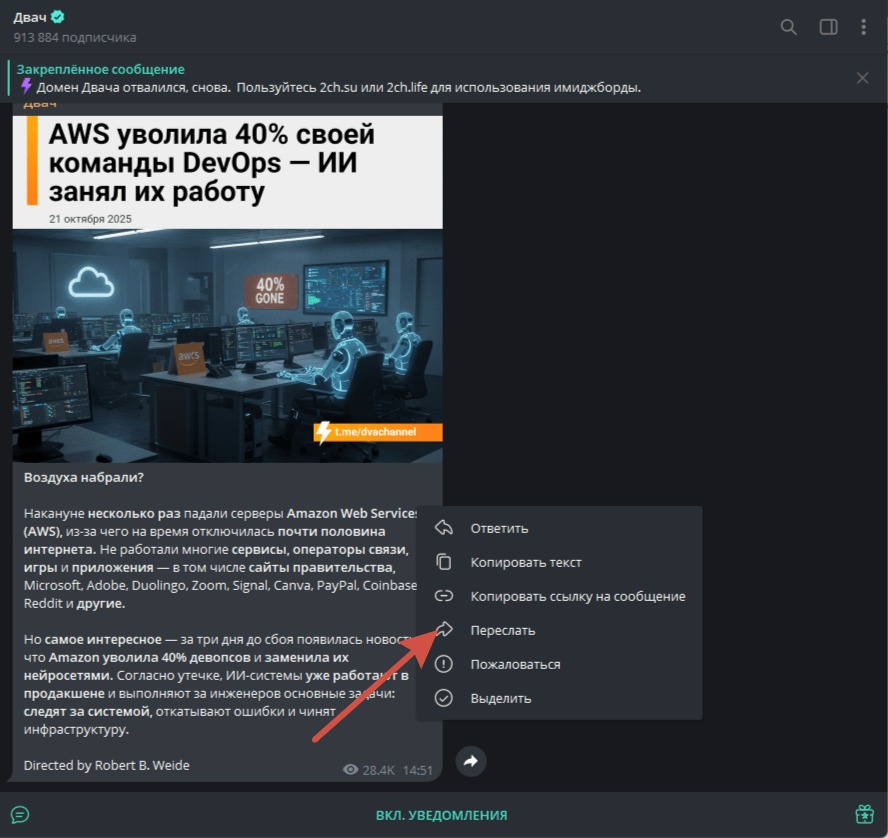The width and height of the screenshot is (888, 838).
Task: Click the Двач channel name header
Action: click(29, 18)
